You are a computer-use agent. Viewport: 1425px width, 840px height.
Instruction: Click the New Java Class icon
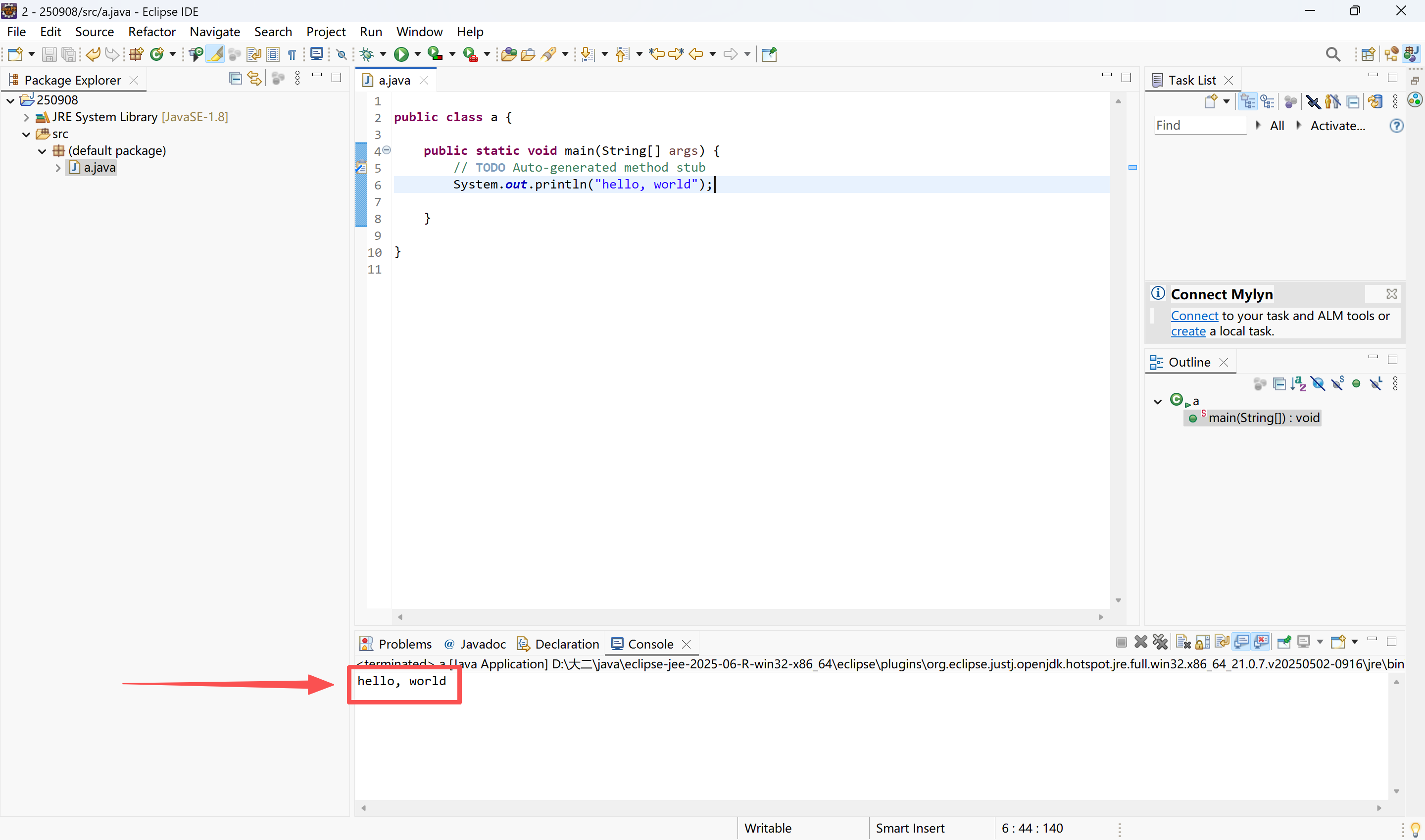[157, 54]
